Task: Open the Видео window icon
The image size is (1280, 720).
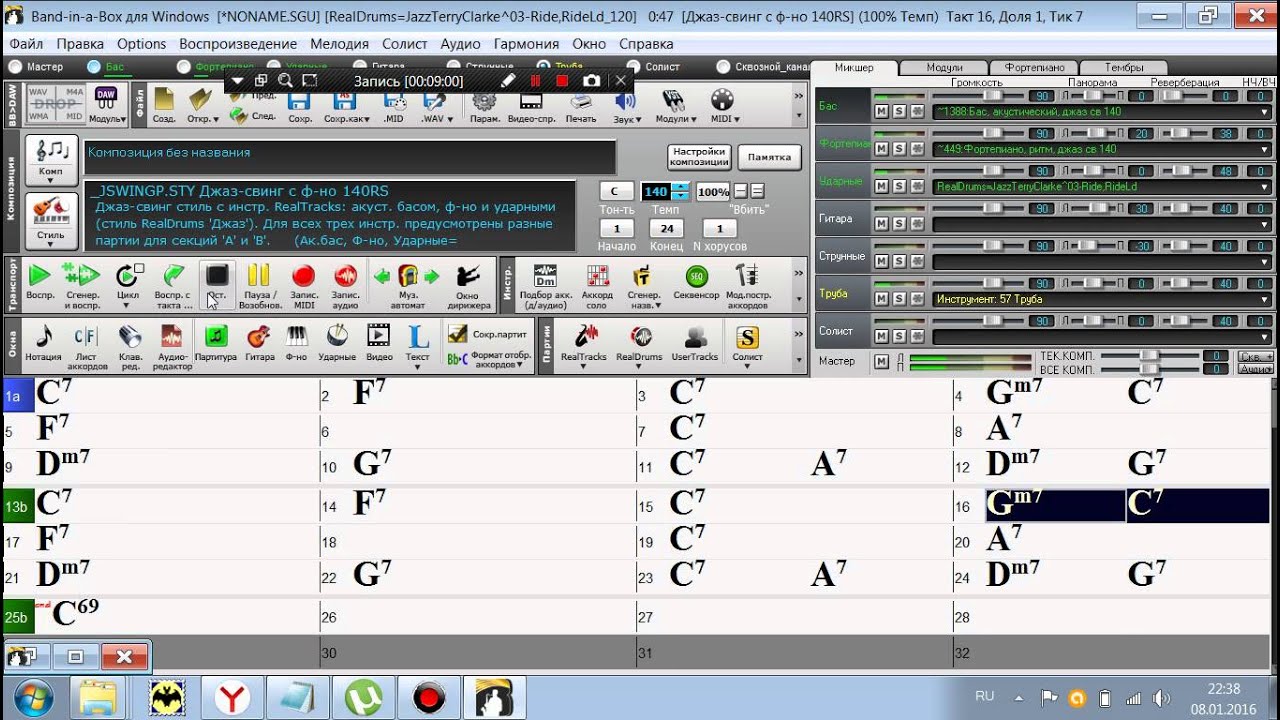Action: click(379, 345)
